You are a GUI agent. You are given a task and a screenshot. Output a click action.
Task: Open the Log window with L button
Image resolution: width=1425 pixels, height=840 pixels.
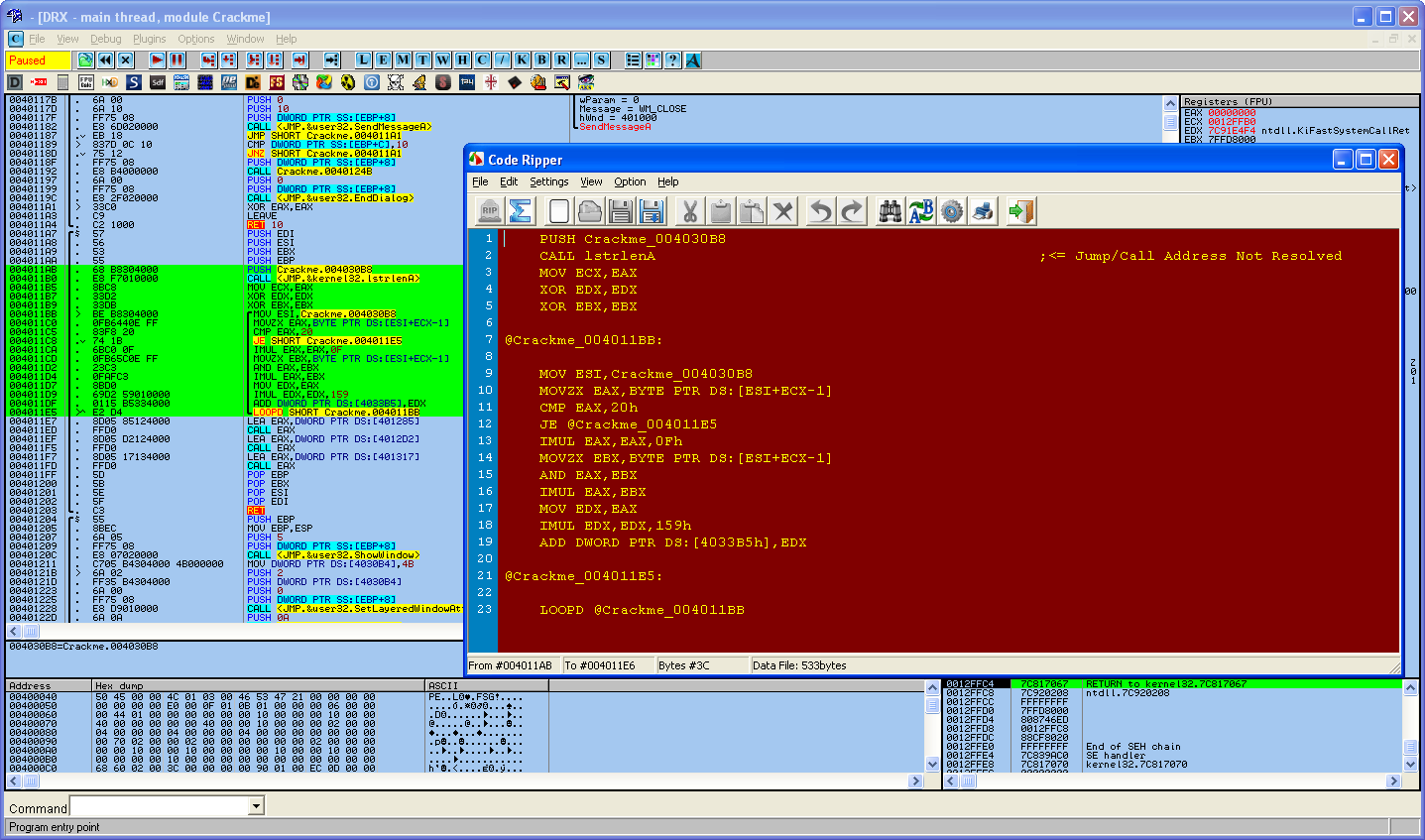click(x=363, y=60)
